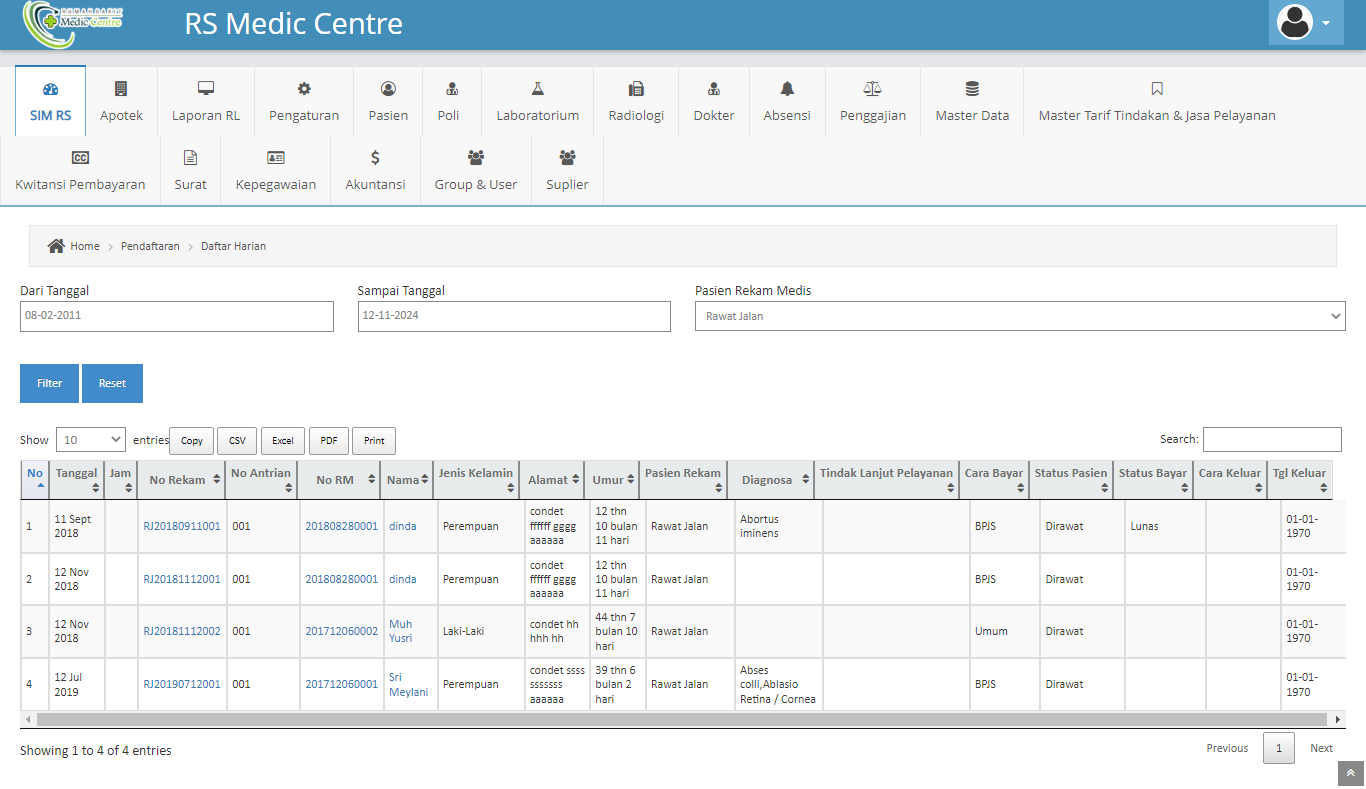Open record link RJ20180911001
Image resolution: width=1366 pixels, height=789 pixels.
181,526
